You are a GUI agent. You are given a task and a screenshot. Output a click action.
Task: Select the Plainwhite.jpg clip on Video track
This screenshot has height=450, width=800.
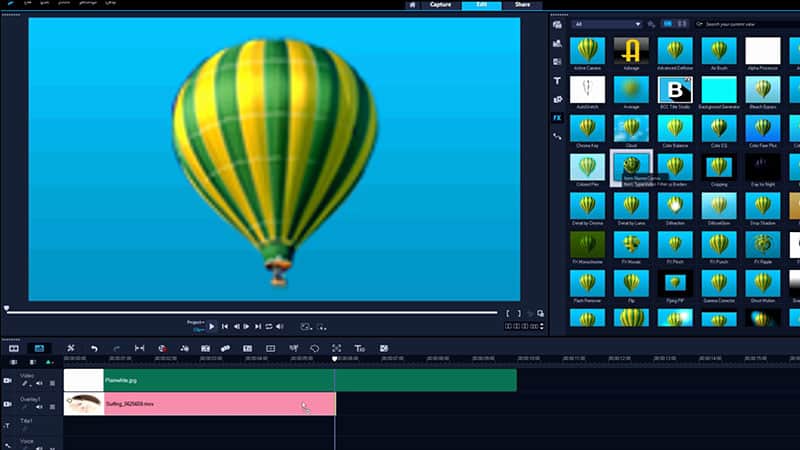[x=290, y=380]
